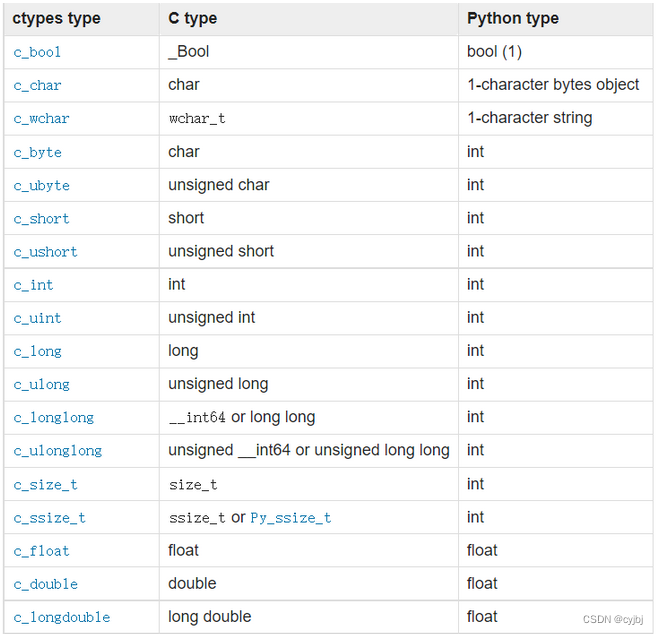Screen dimensions: 658x634
Task: Open the c_ubyte link
Action: click(x=42, y=185)
